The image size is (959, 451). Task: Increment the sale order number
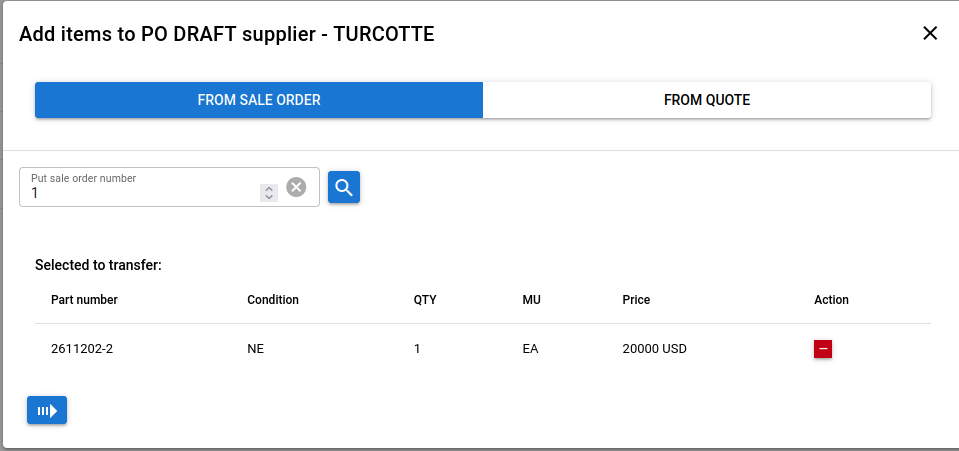point(268,189)
